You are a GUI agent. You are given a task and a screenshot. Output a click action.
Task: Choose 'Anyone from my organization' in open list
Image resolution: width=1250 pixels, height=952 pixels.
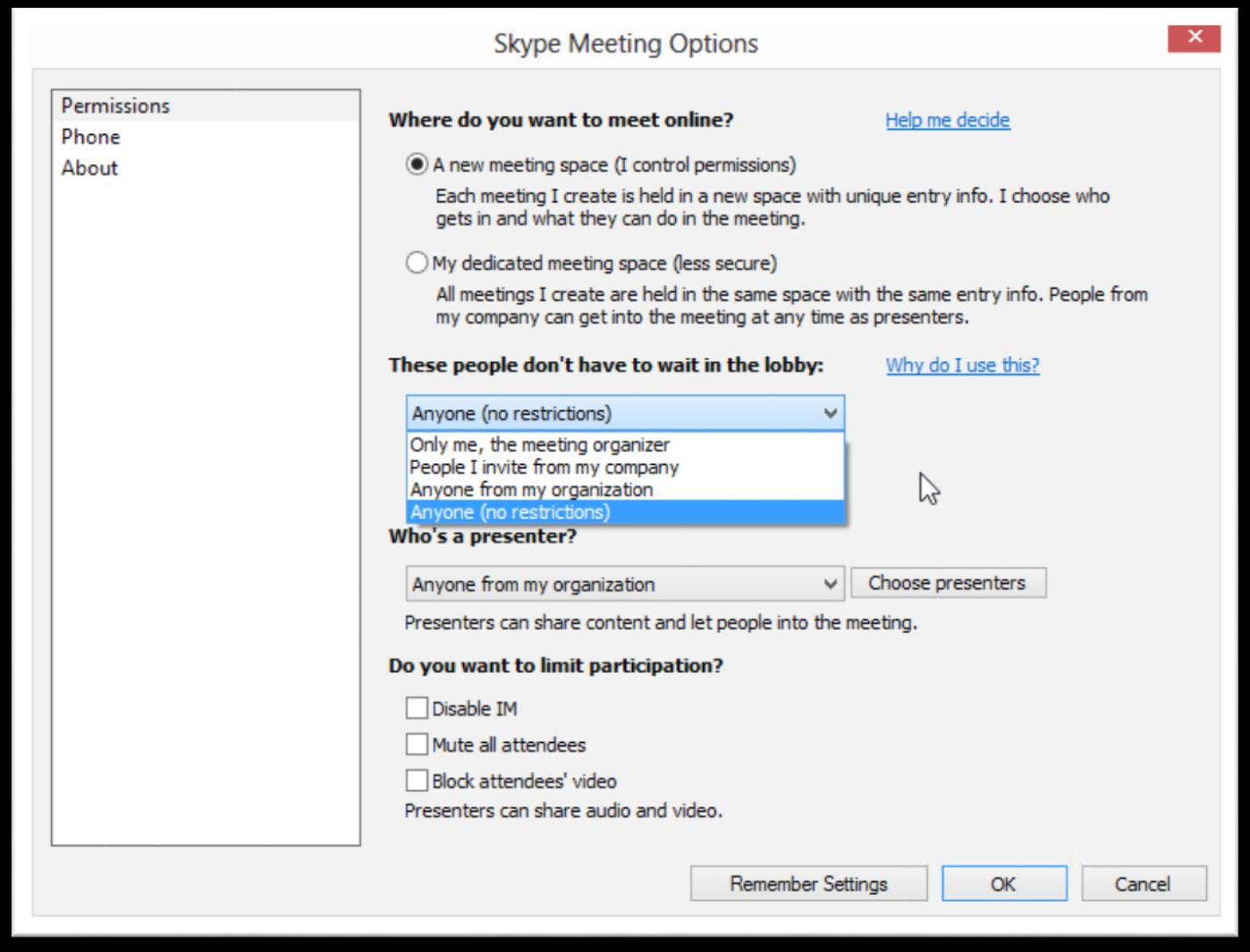(625, 490)
